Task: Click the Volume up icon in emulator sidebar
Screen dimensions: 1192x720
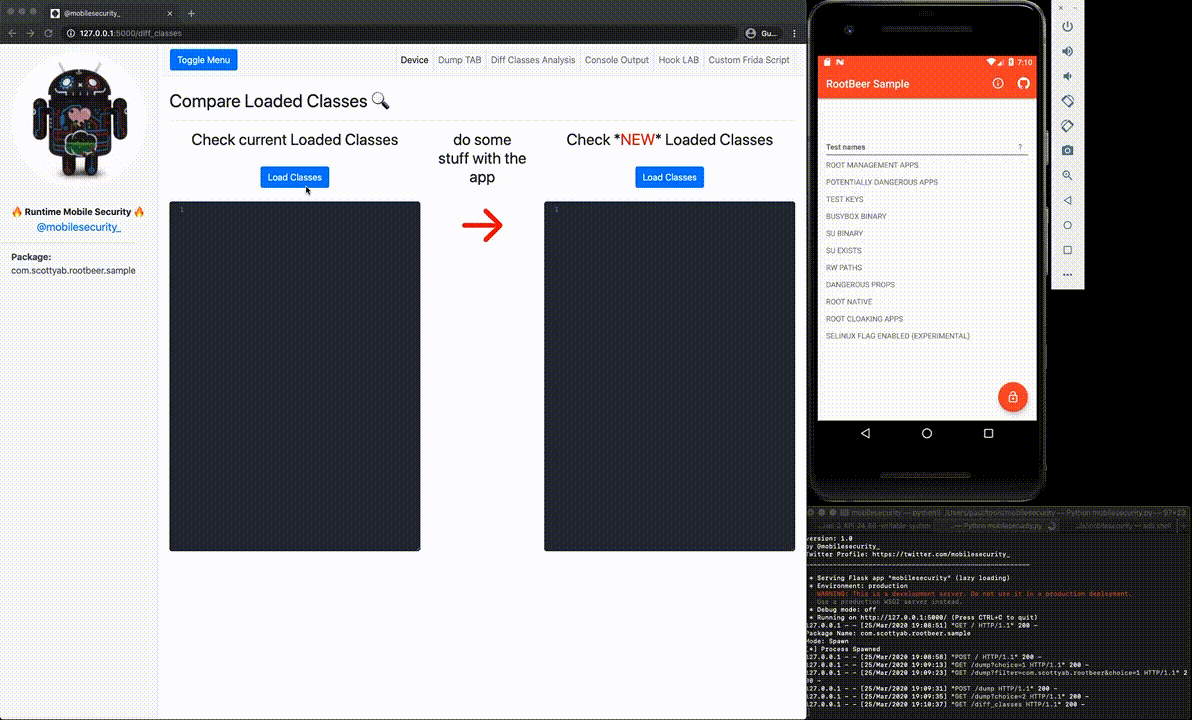Action: pyautogui.click(x=1067, y=51)
